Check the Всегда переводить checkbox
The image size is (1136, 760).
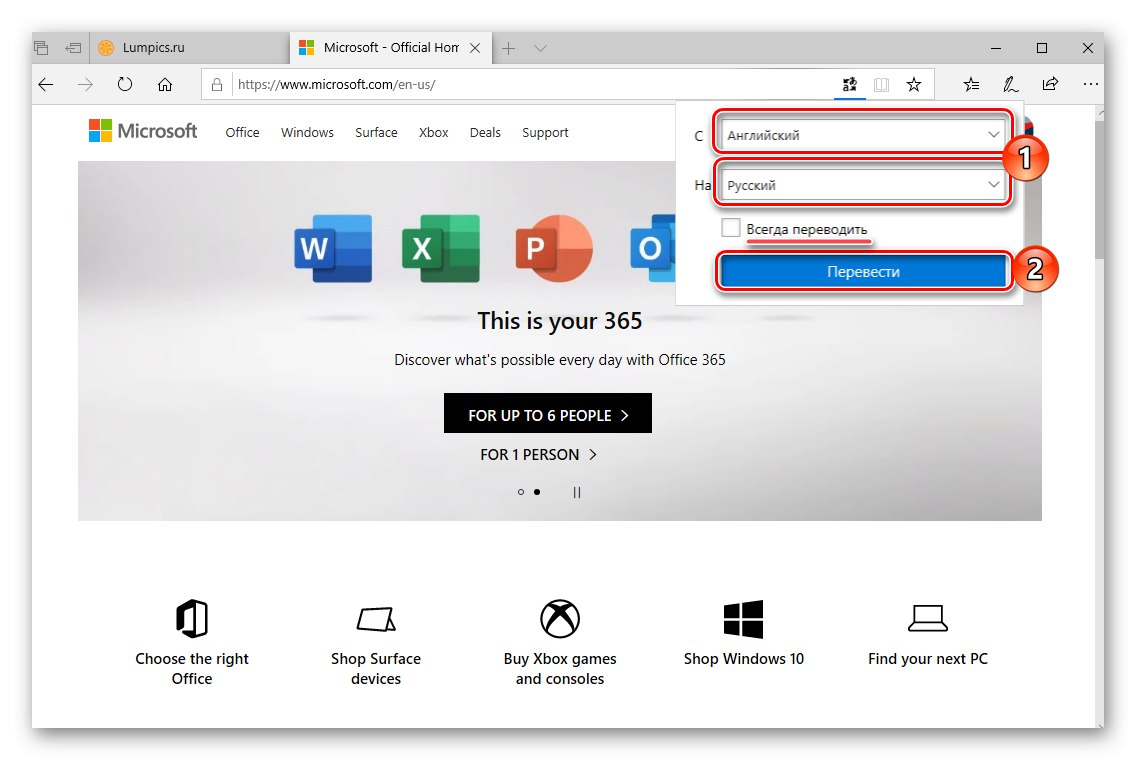[730, 227]
